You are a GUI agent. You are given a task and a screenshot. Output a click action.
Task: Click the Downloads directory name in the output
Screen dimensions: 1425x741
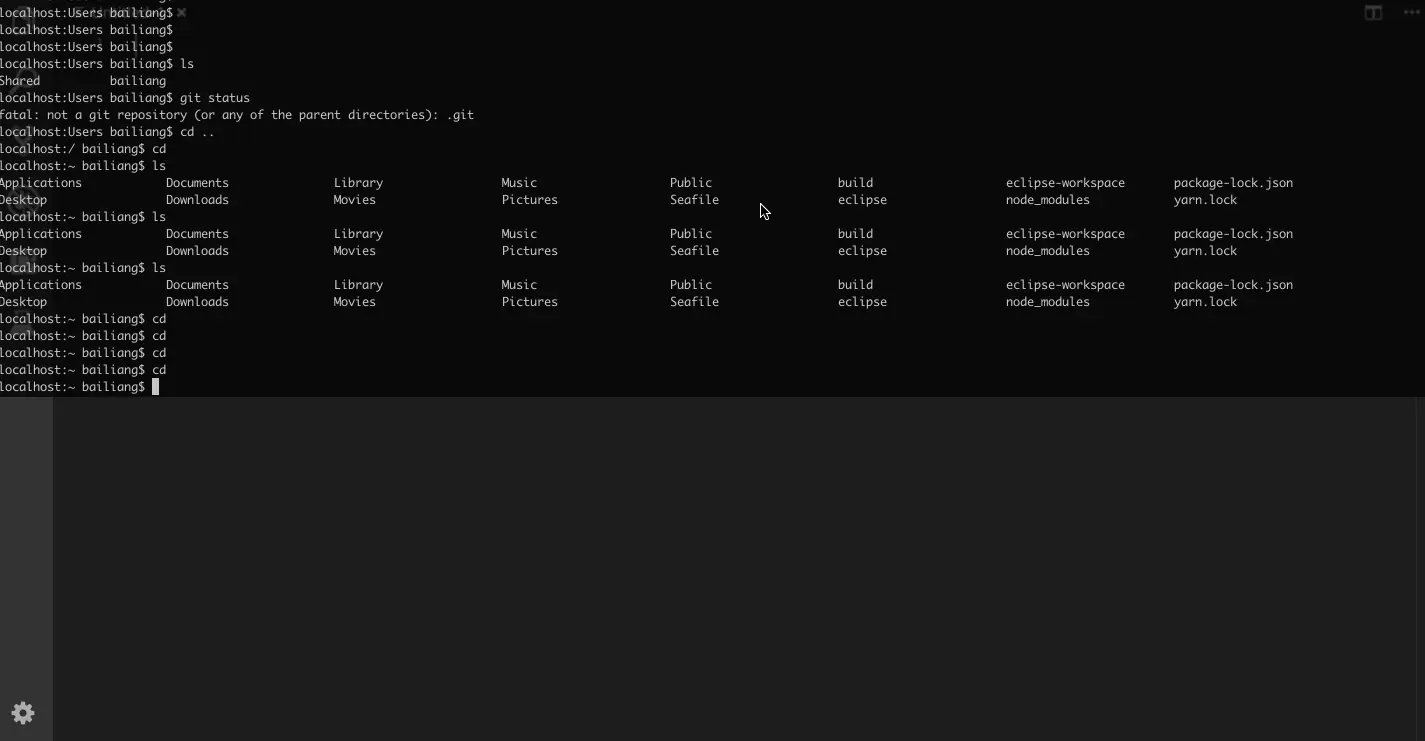point(197,199)
